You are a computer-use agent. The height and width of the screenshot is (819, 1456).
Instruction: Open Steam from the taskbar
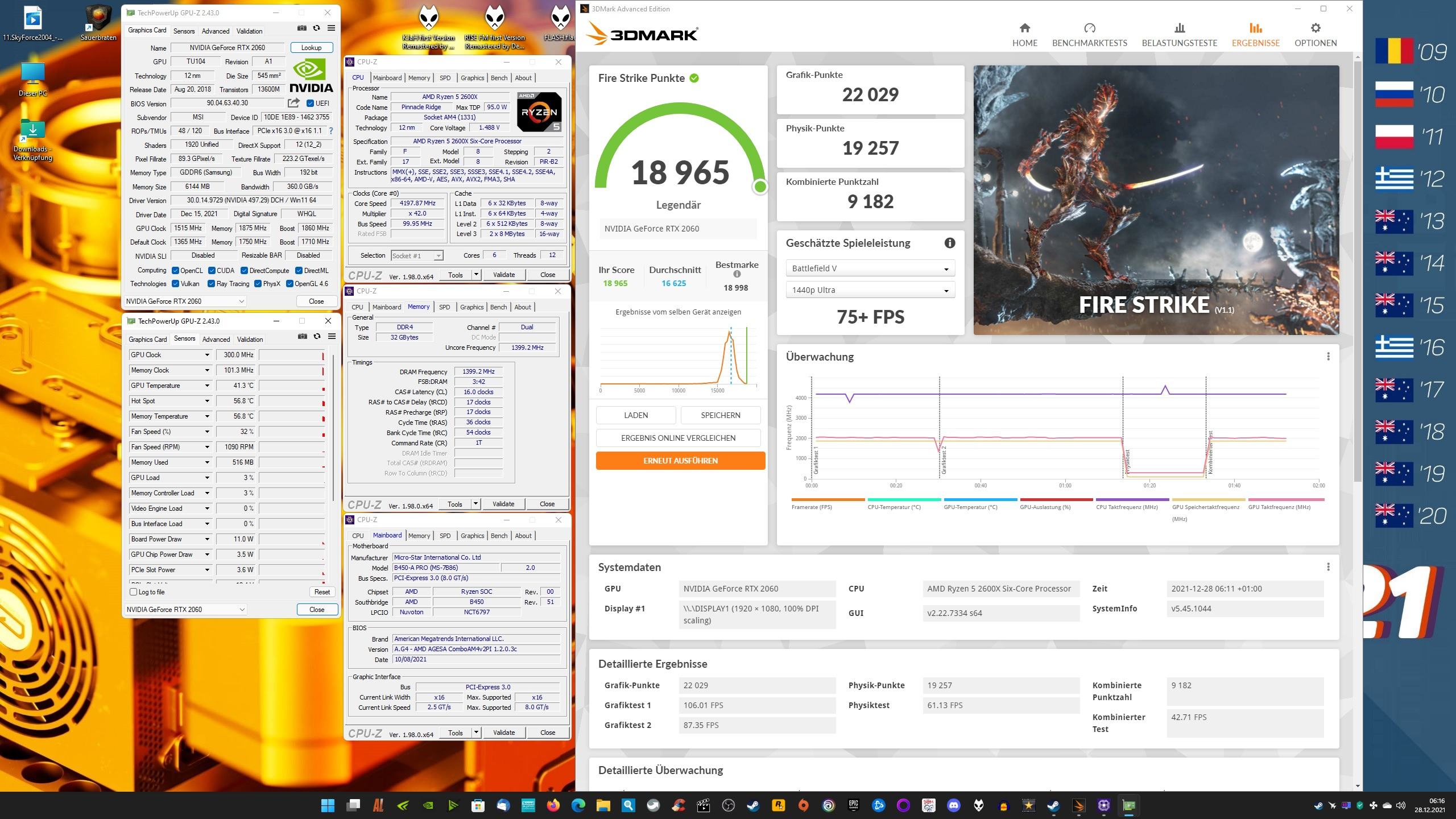753,805
